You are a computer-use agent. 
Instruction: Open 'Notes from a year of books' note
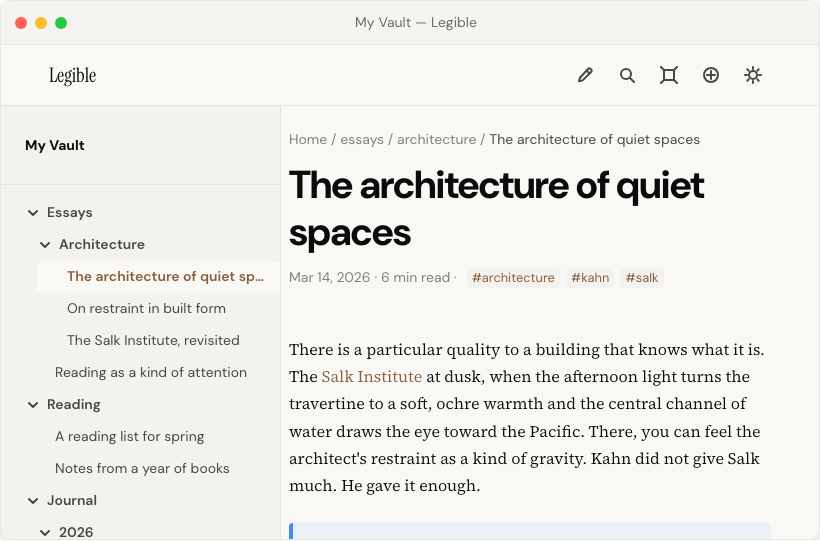pyautogui.click(x=142, y=468)
